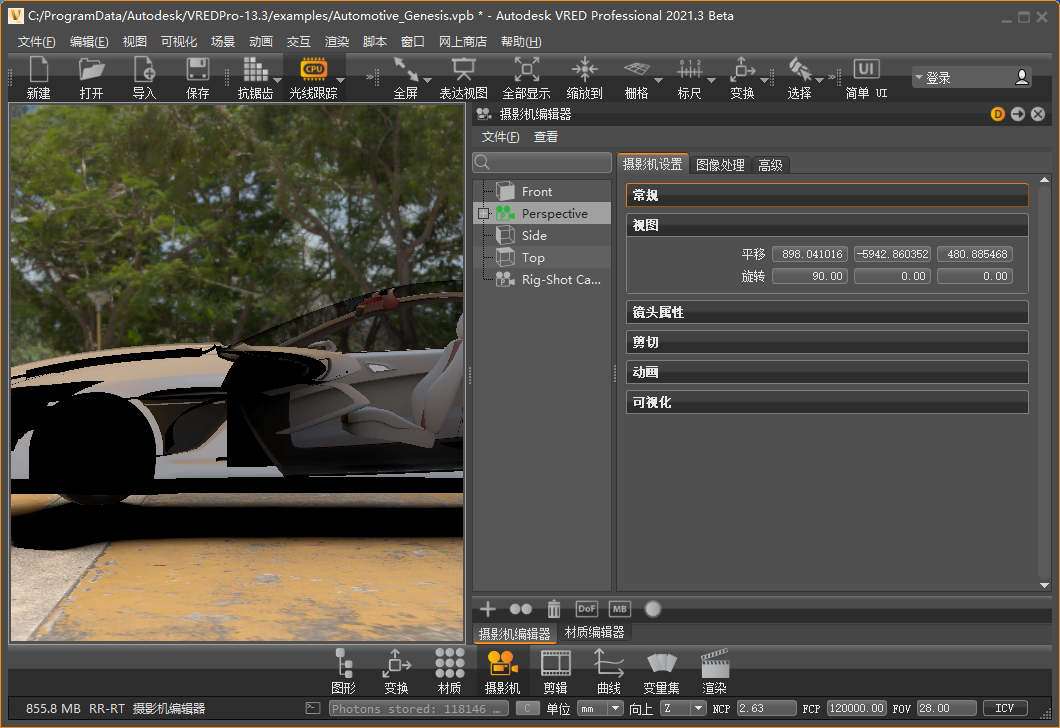Click the 变量集 (Variant Sets) icon

click(x=661, y=664)
